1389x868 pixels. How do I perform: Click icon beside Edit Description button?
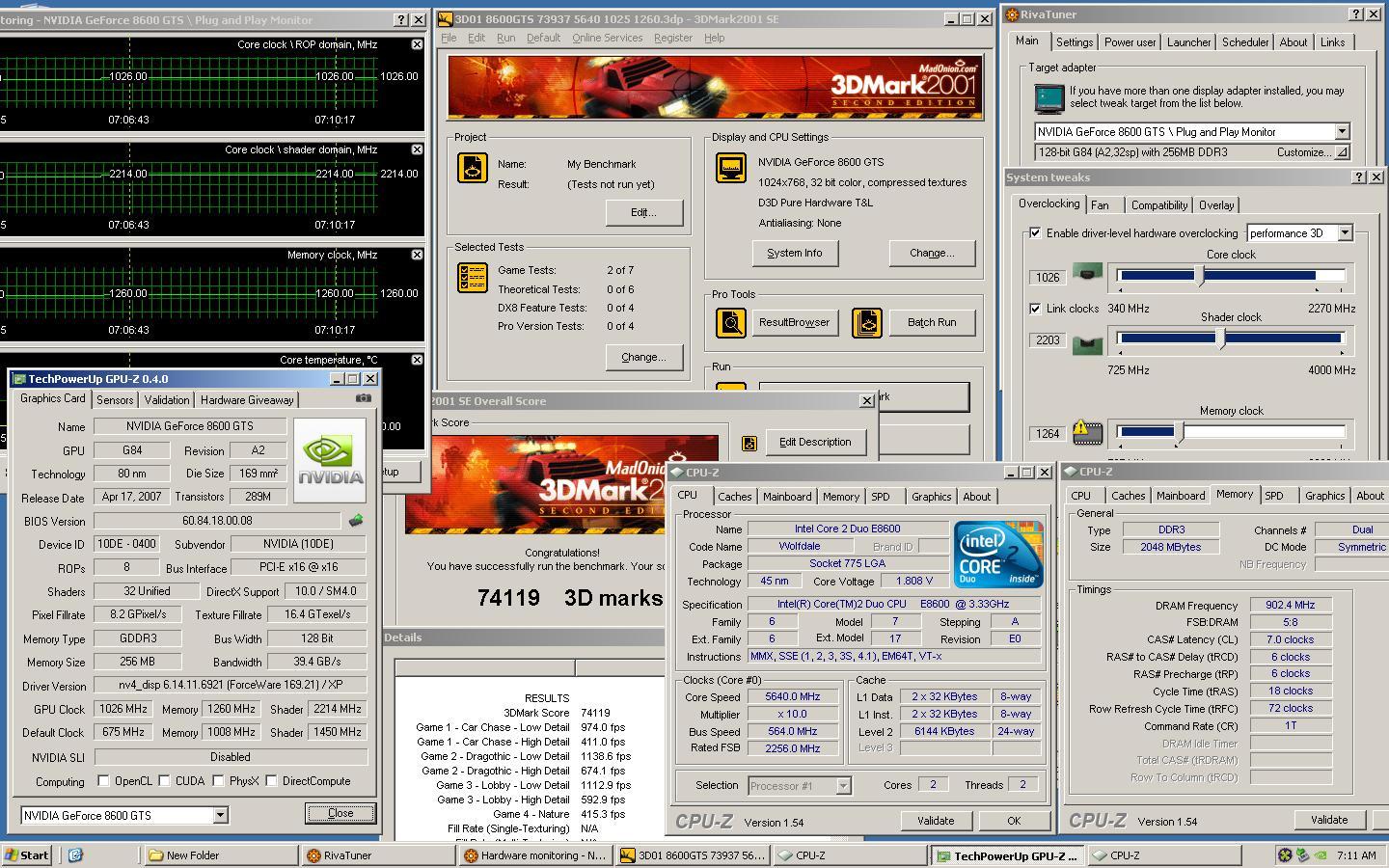tap(749, 443)
